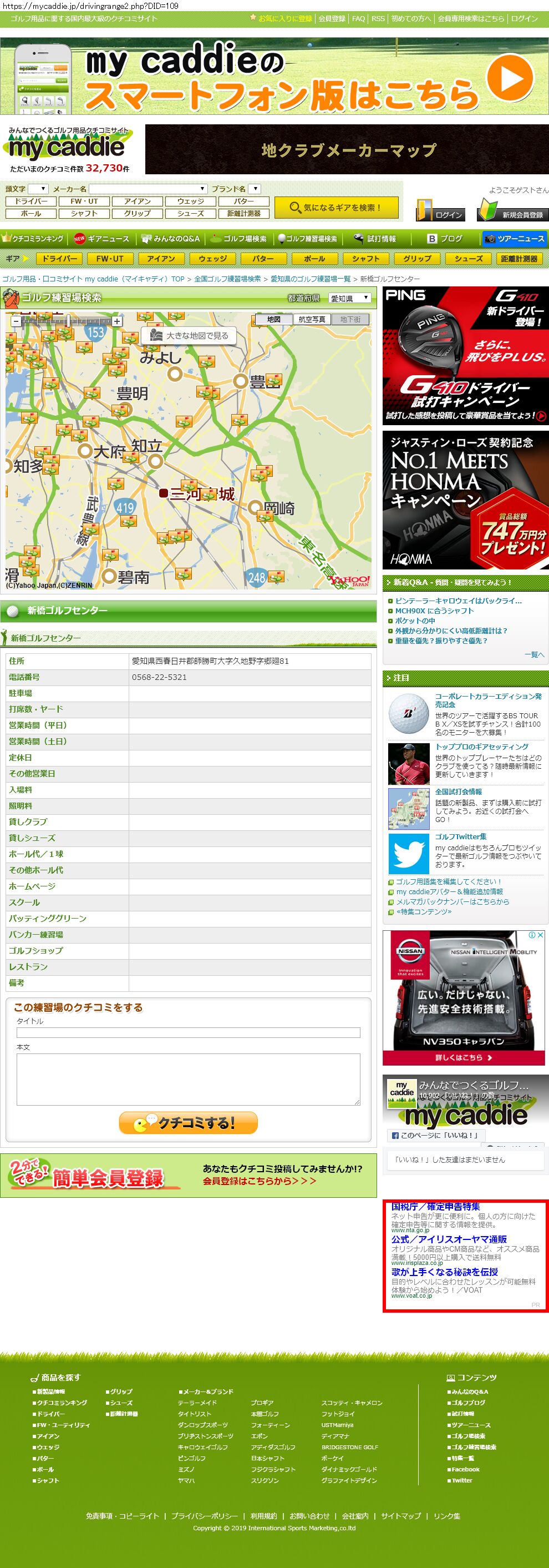
Task: Open golf driving range search menu item
Action: pyautogui.click(x=307, y=239)
